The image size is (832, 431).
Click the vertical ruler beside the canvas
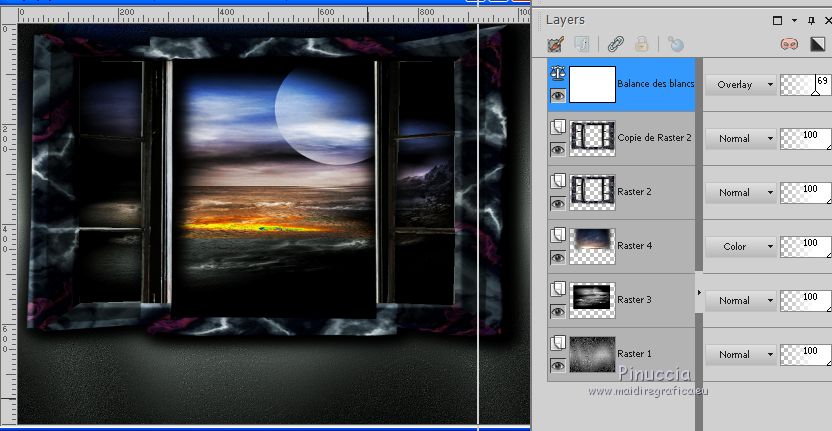8,223
